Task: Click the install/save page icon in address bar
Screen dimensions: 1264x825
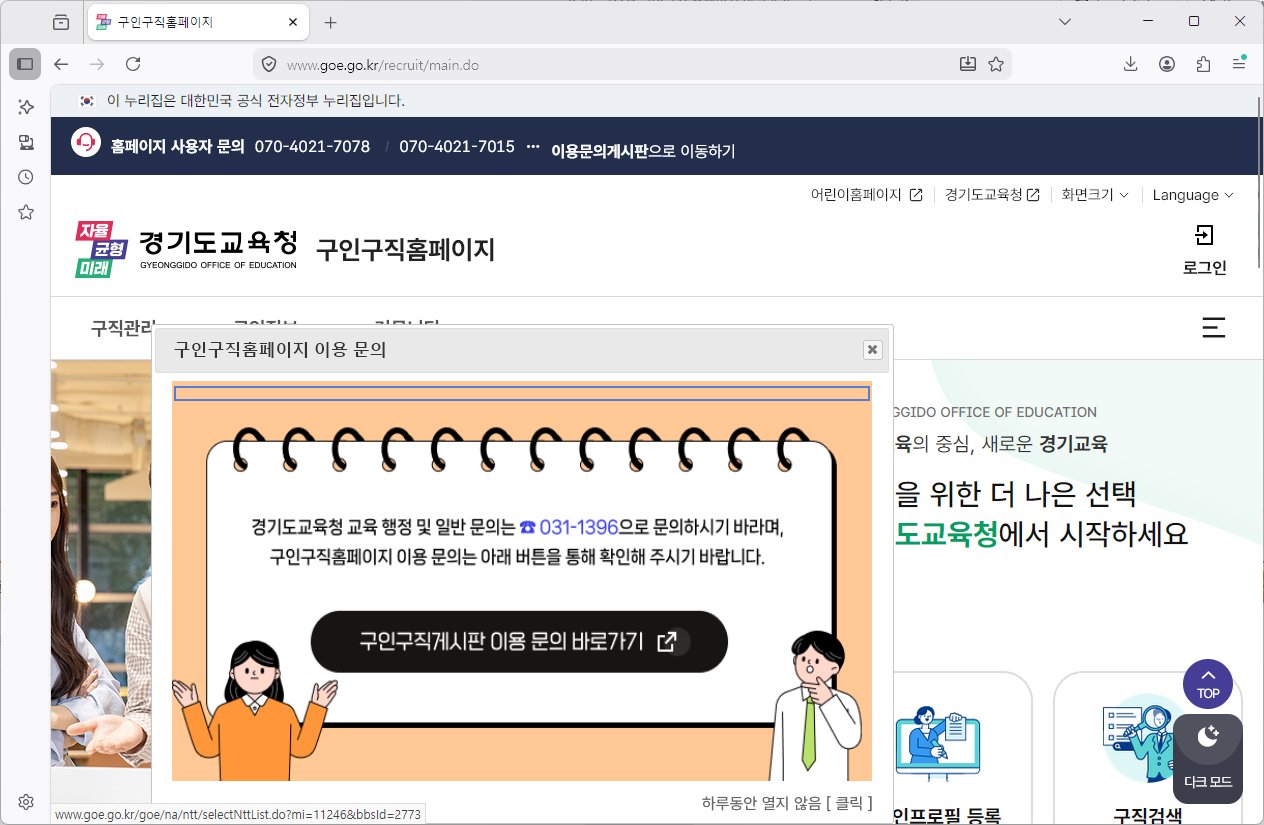Action: [x=967, y=64]
